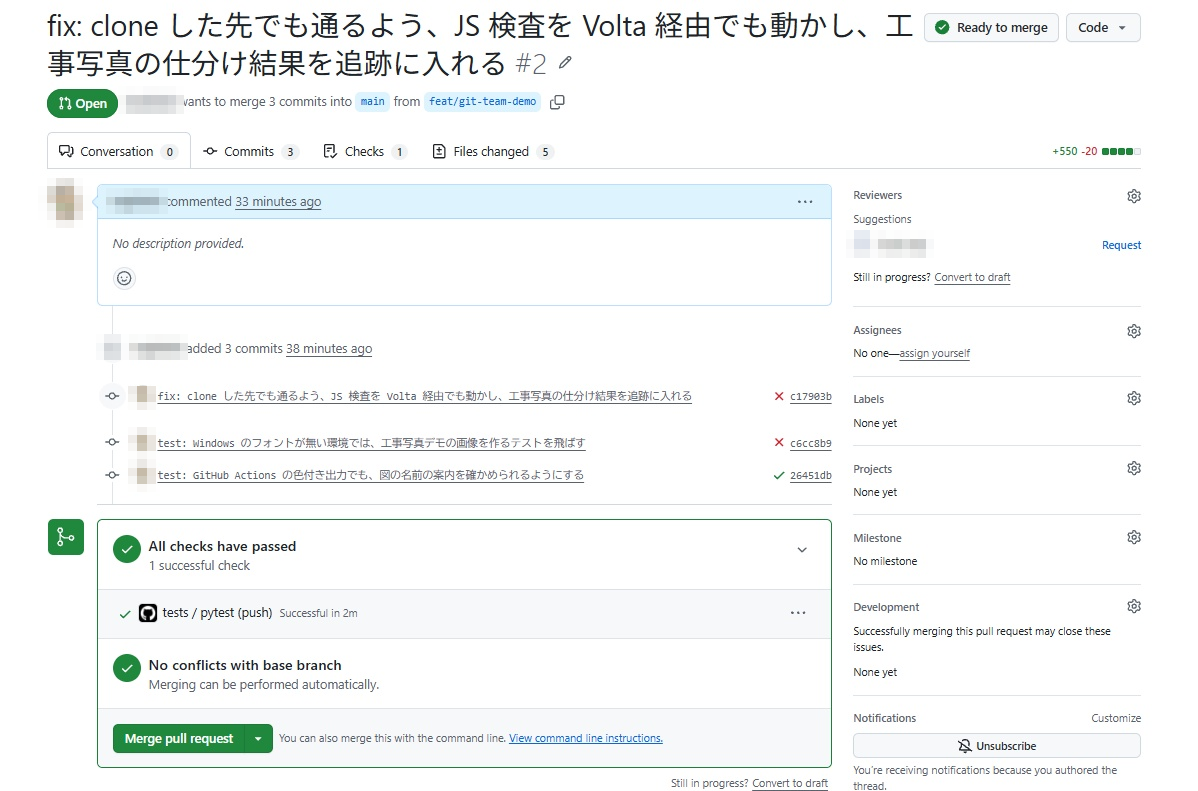1198x791 pixels.
Task: Click the '38 minutes ago' commits timestamp
Action: click(329, 348)
